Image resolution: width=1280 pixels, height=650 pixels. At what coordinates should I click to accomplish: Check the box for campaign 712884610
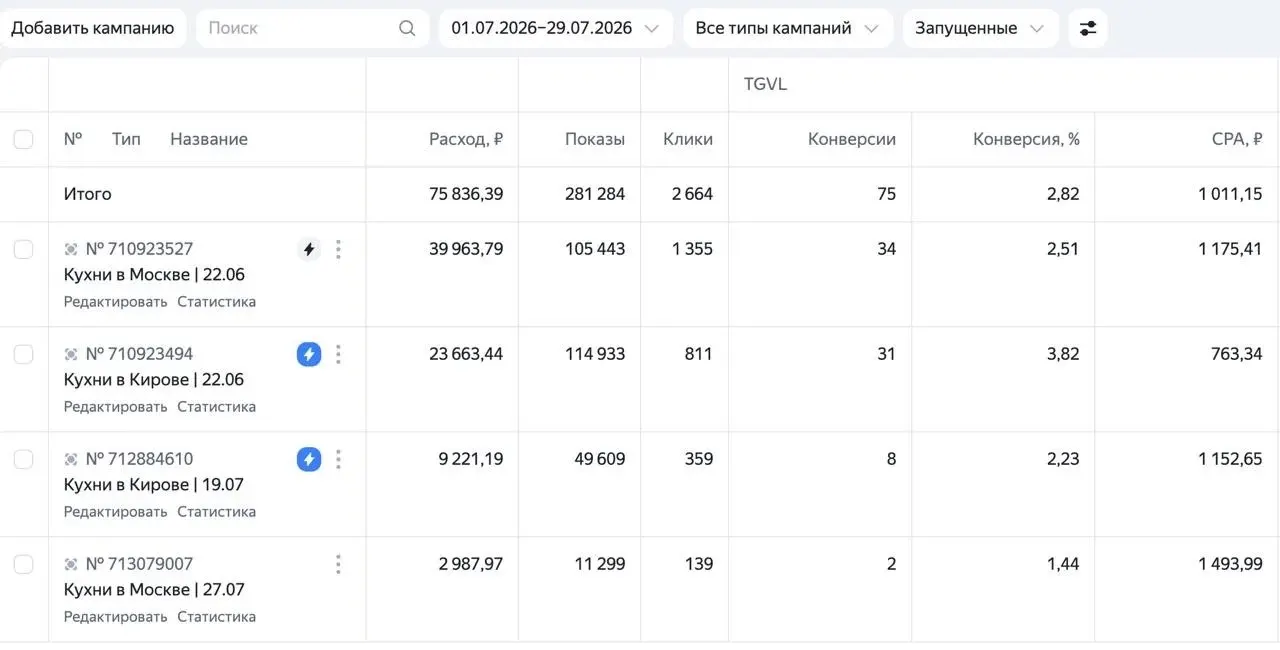click(x=23, y=459)
